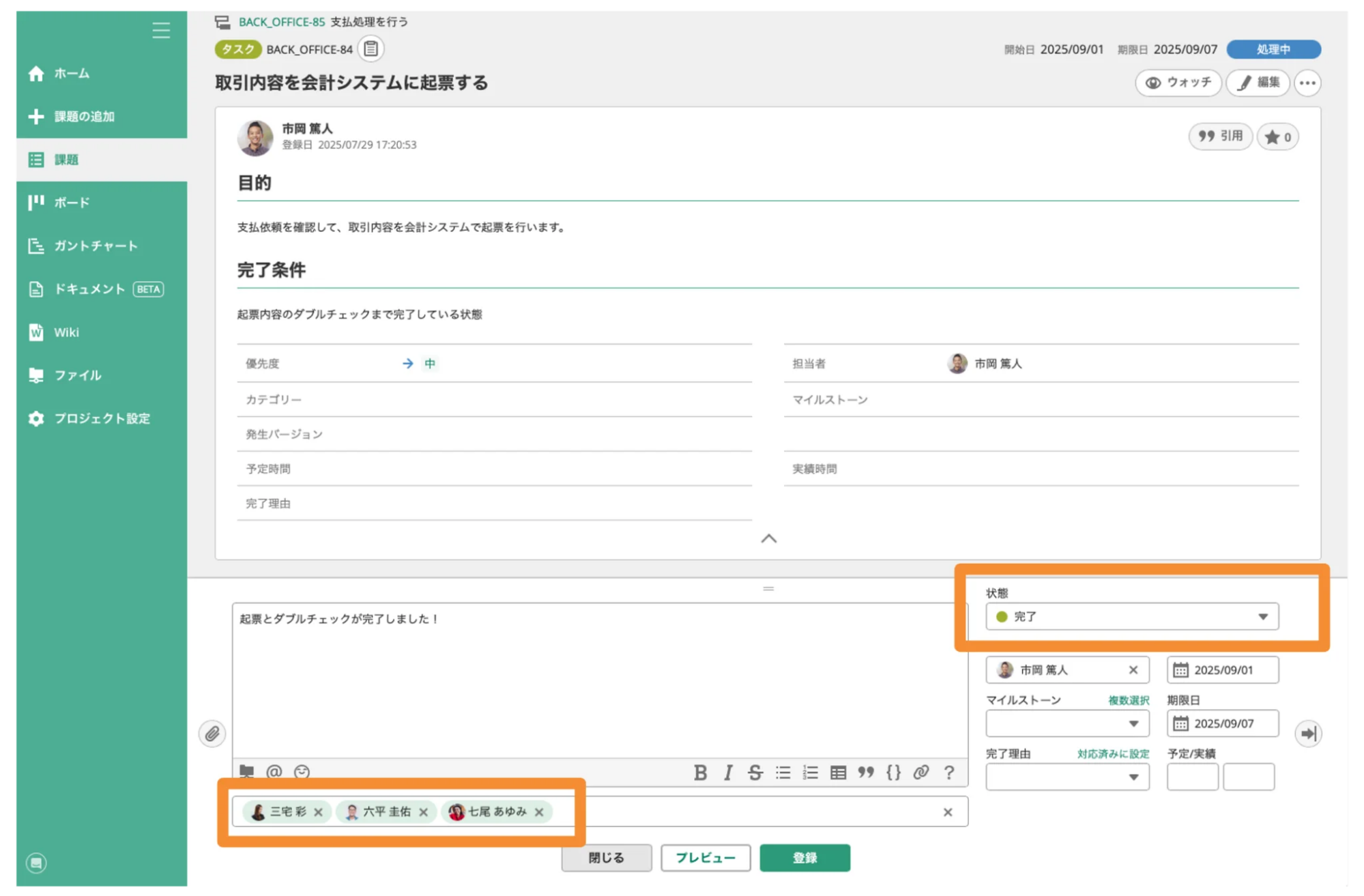Insert a code block
The width and height of the screenshot is (1364, 896).
tap(893, 772)
